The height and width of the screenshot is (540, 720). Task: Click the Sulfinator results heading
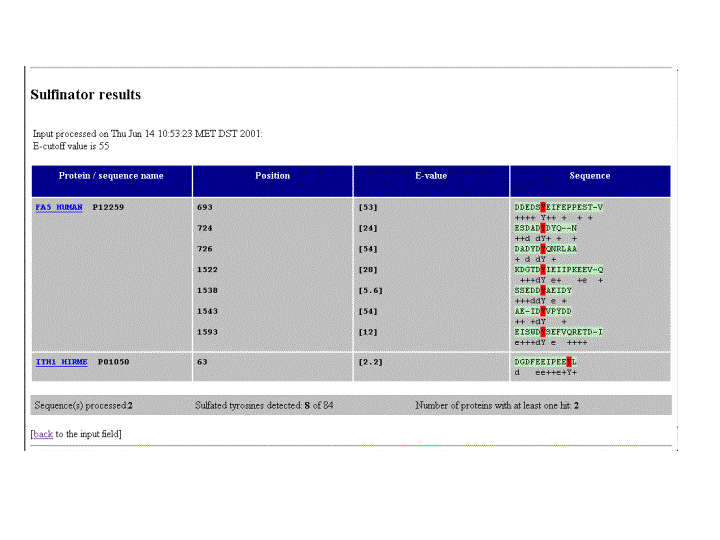pyautogui.click(x=86, y=95)
